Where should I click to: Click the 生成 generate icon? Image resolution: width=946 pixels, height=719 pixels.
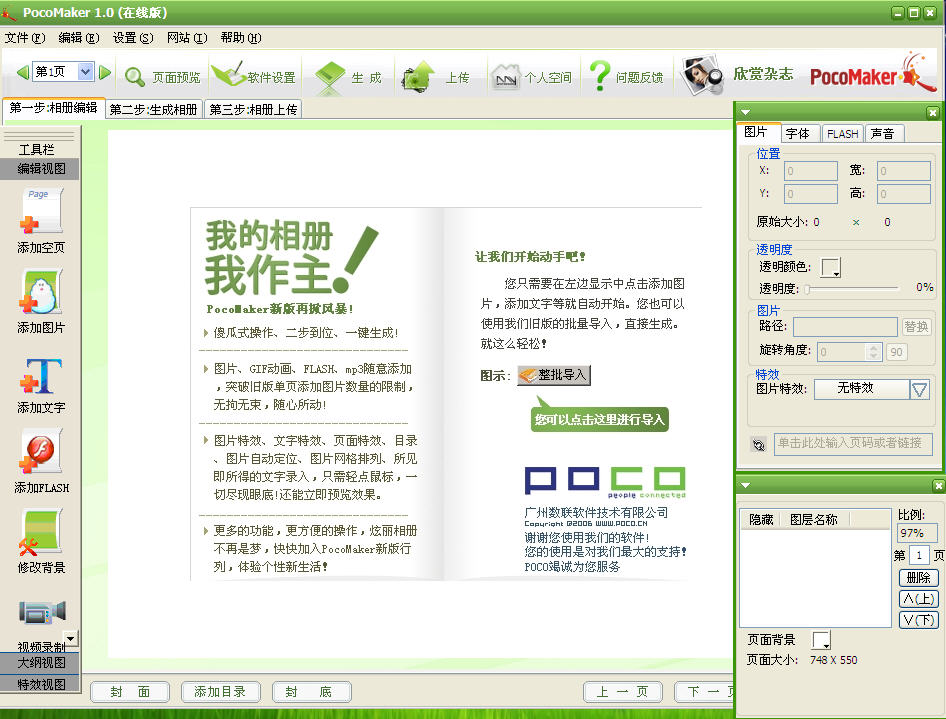[332, 73]
